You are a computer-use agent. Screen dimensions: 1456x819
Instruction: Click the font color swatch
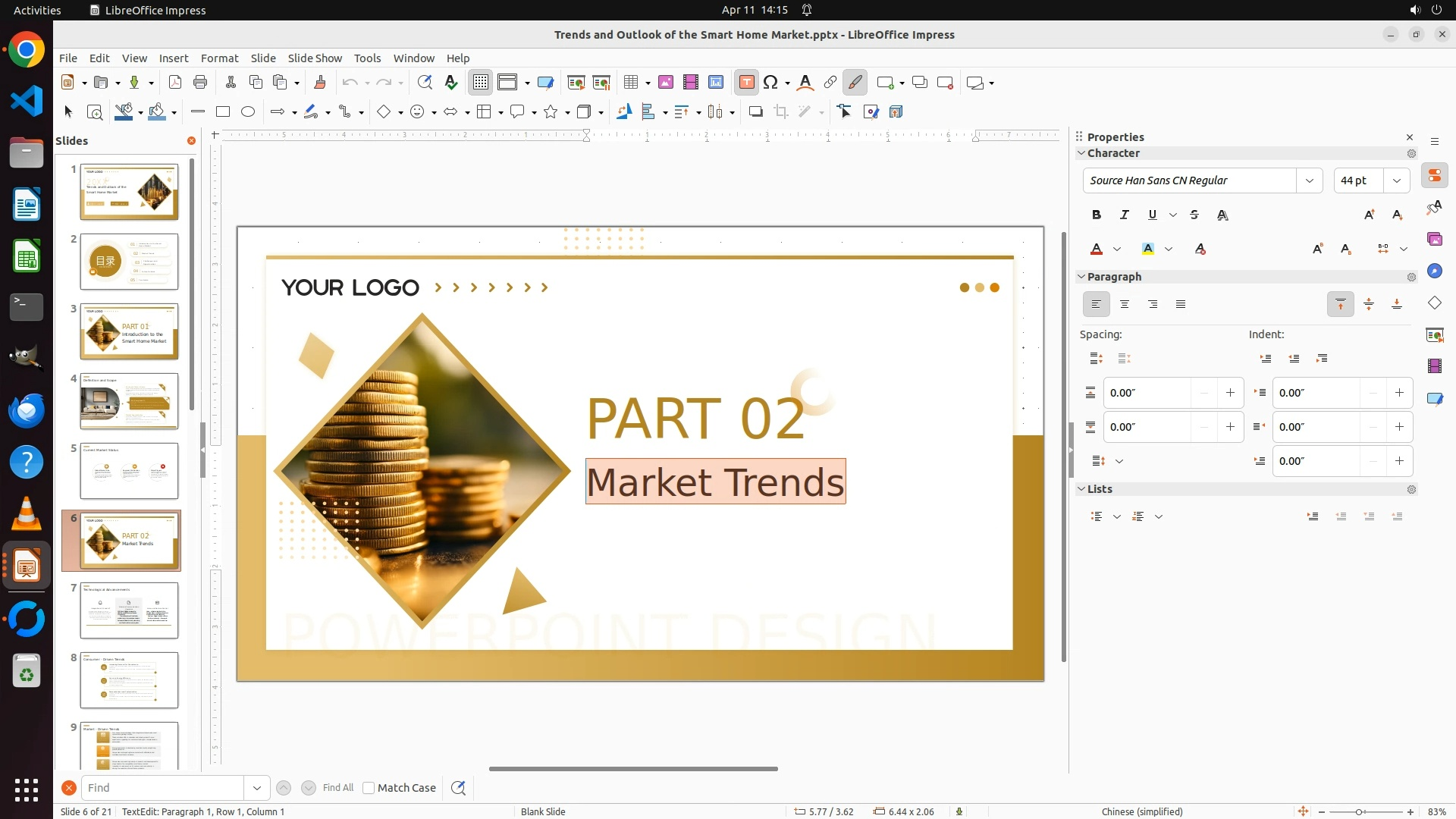(x=1097, y=249)
